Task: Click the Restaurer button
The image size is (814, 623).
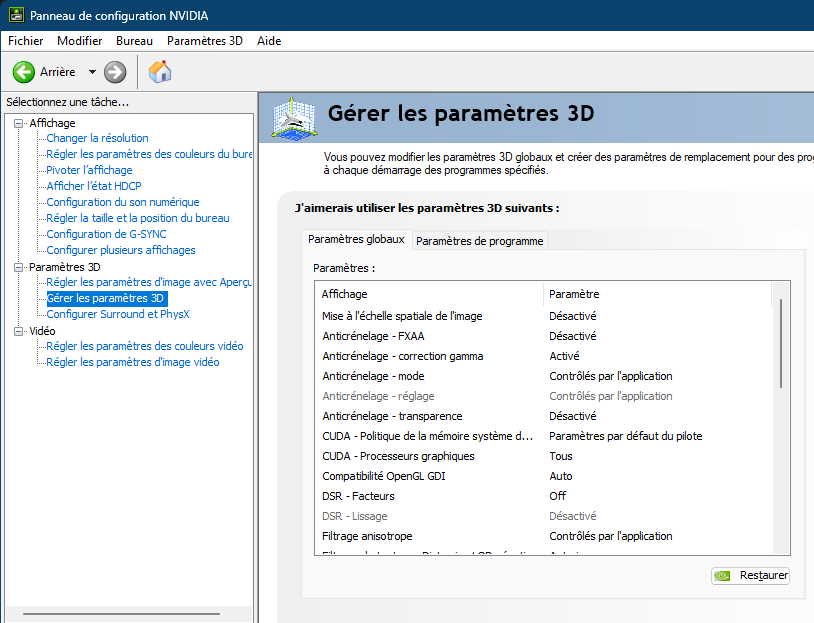Action: [x=751, y=576]
